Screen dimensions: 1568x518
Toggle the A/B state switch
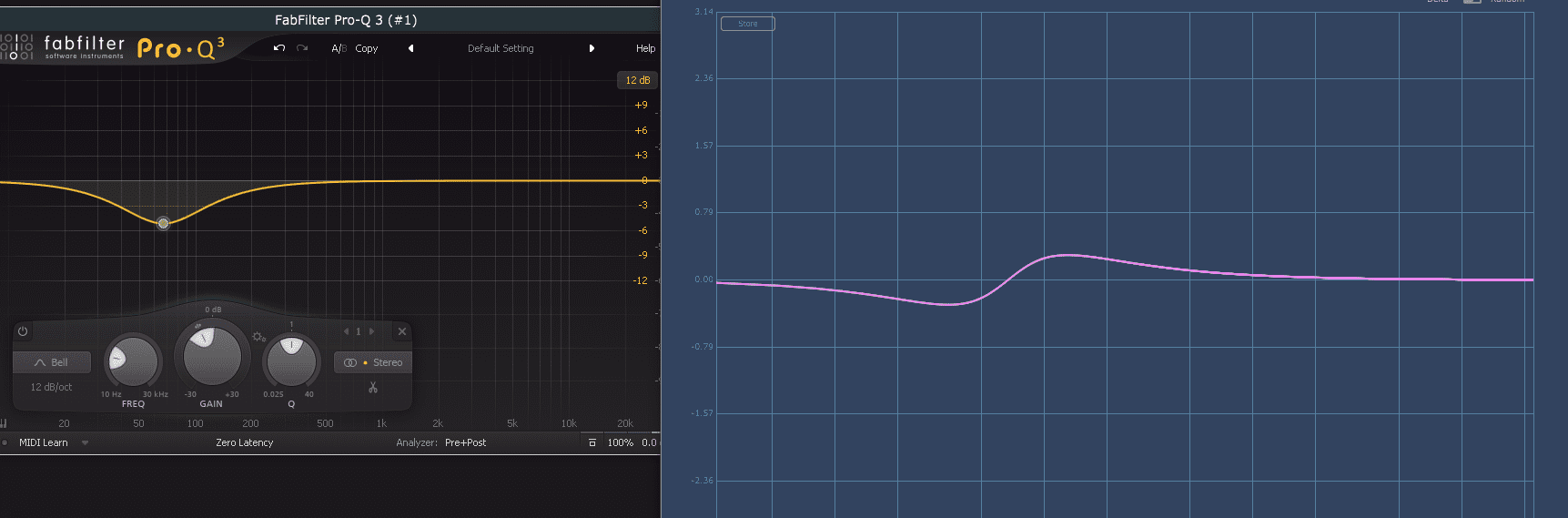(x=339, y=48)
